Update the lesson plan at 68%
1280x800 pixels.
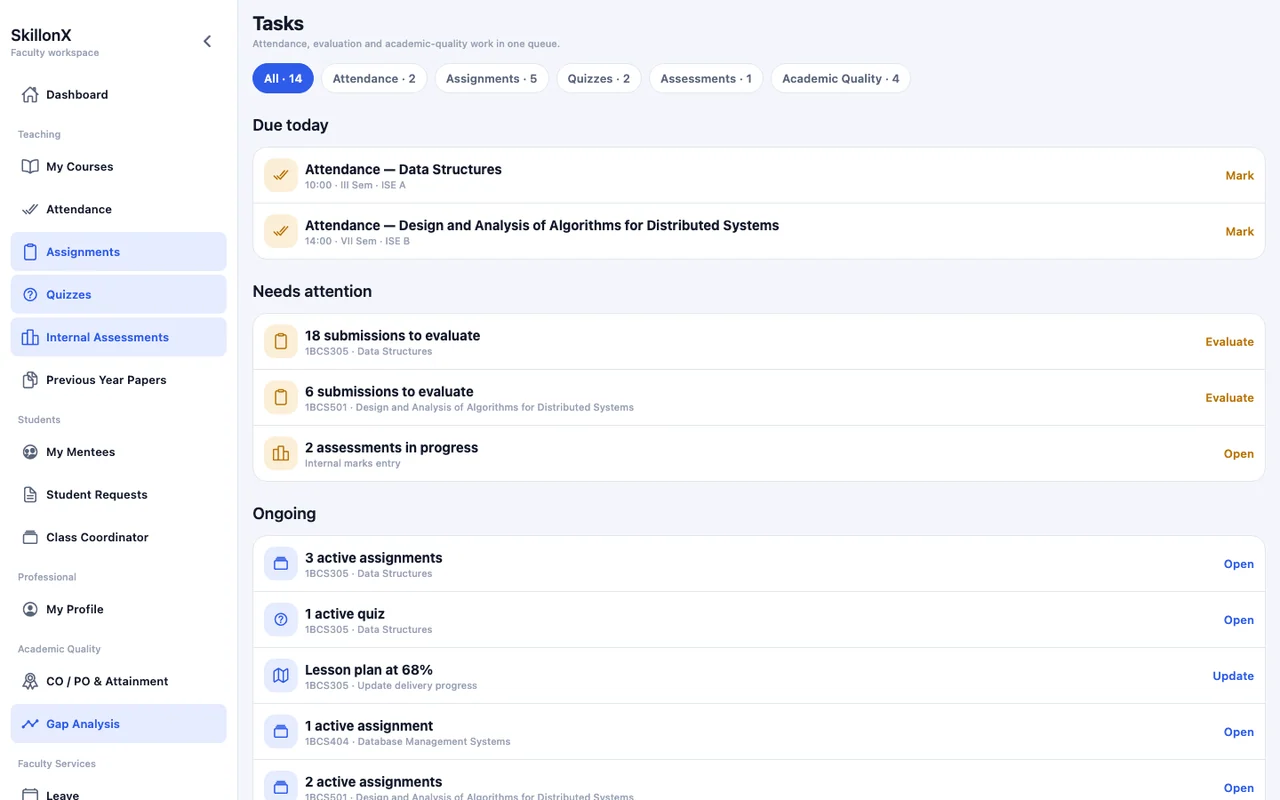click(x=1233, y=676)
